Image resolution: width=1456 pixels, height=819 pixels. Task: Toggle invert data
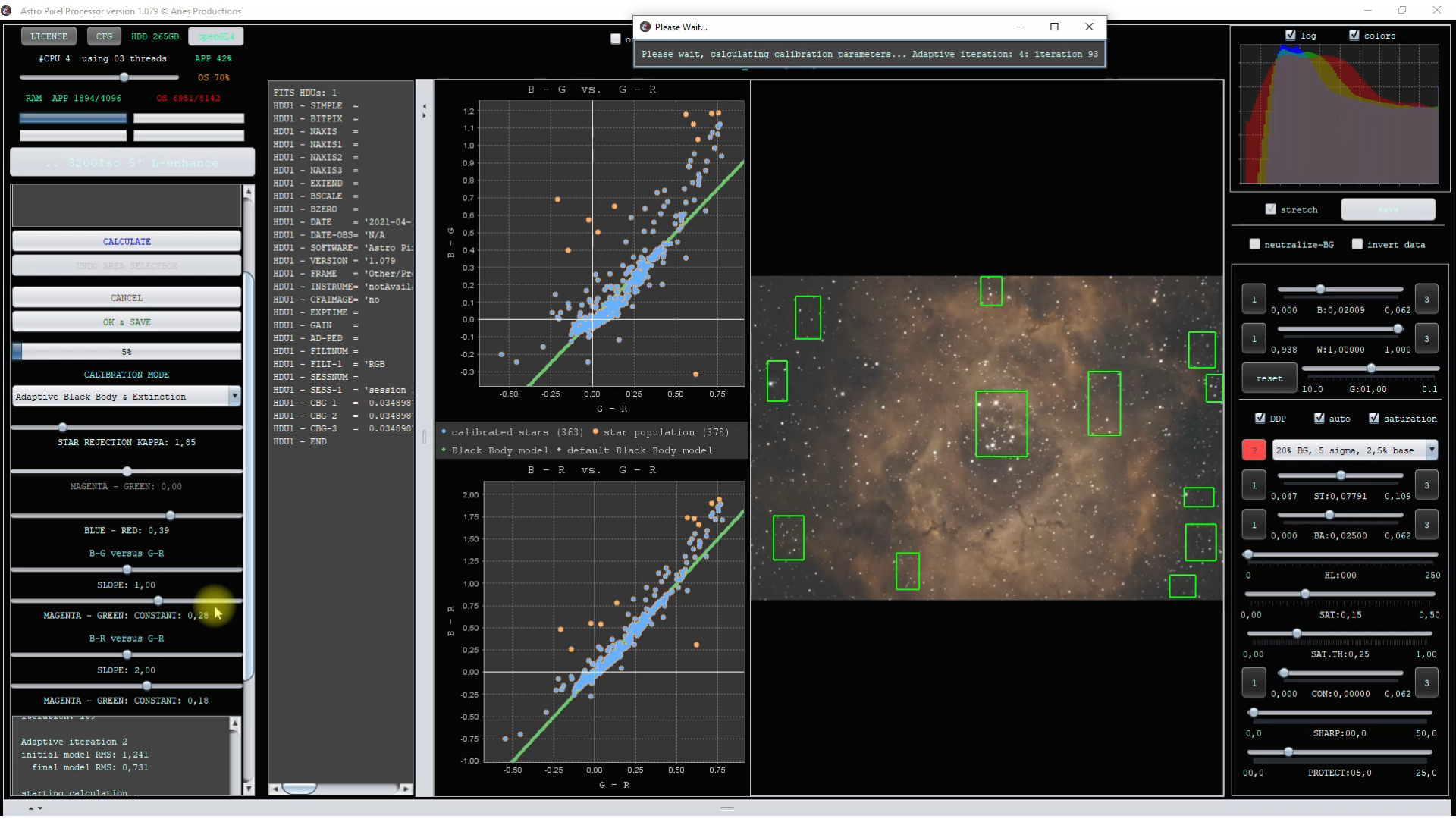(1358, 244)
